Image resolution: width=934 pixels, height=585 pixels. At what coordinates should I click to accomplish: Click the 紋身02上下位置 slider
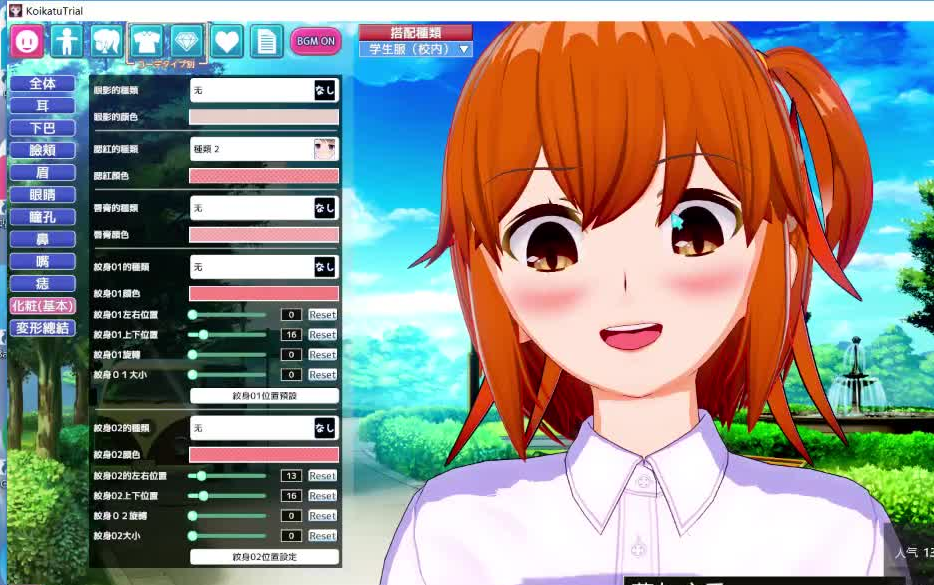pos(227,496)
